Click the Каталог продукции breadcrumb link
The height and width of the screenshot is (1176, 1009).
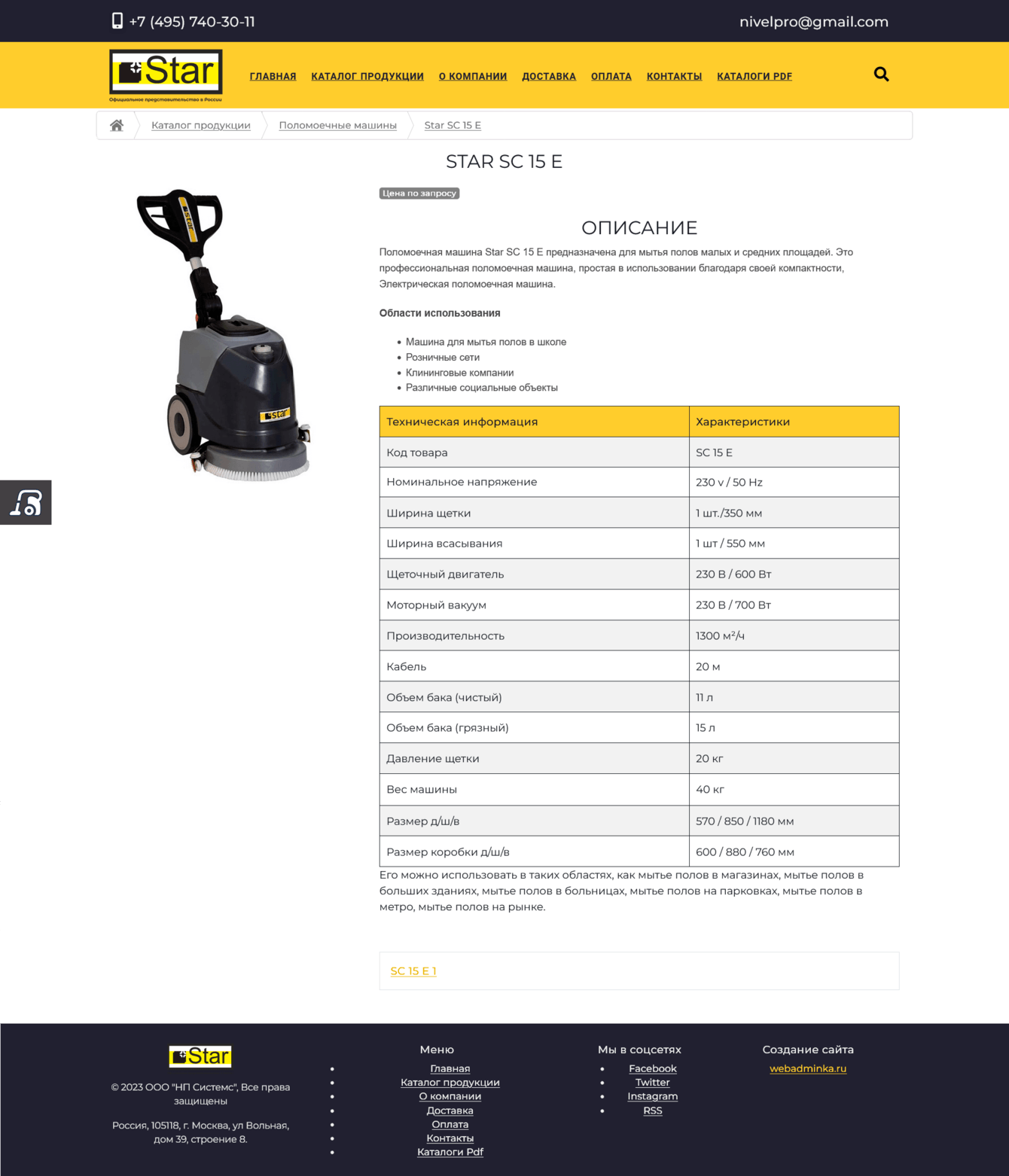(201, 125)
